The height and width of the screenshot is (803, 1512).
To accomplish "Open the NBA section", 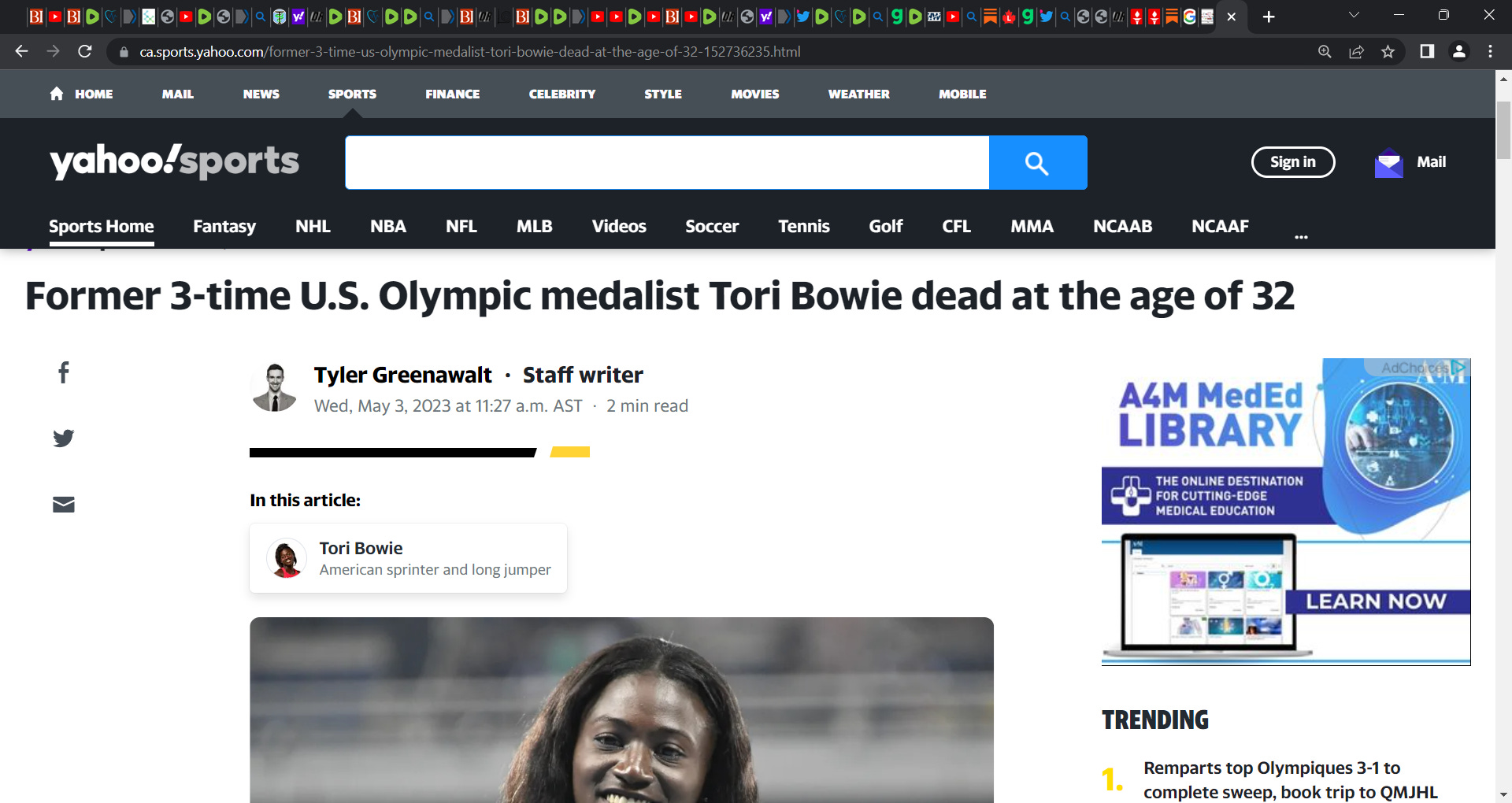I will [x=388, y=227].
